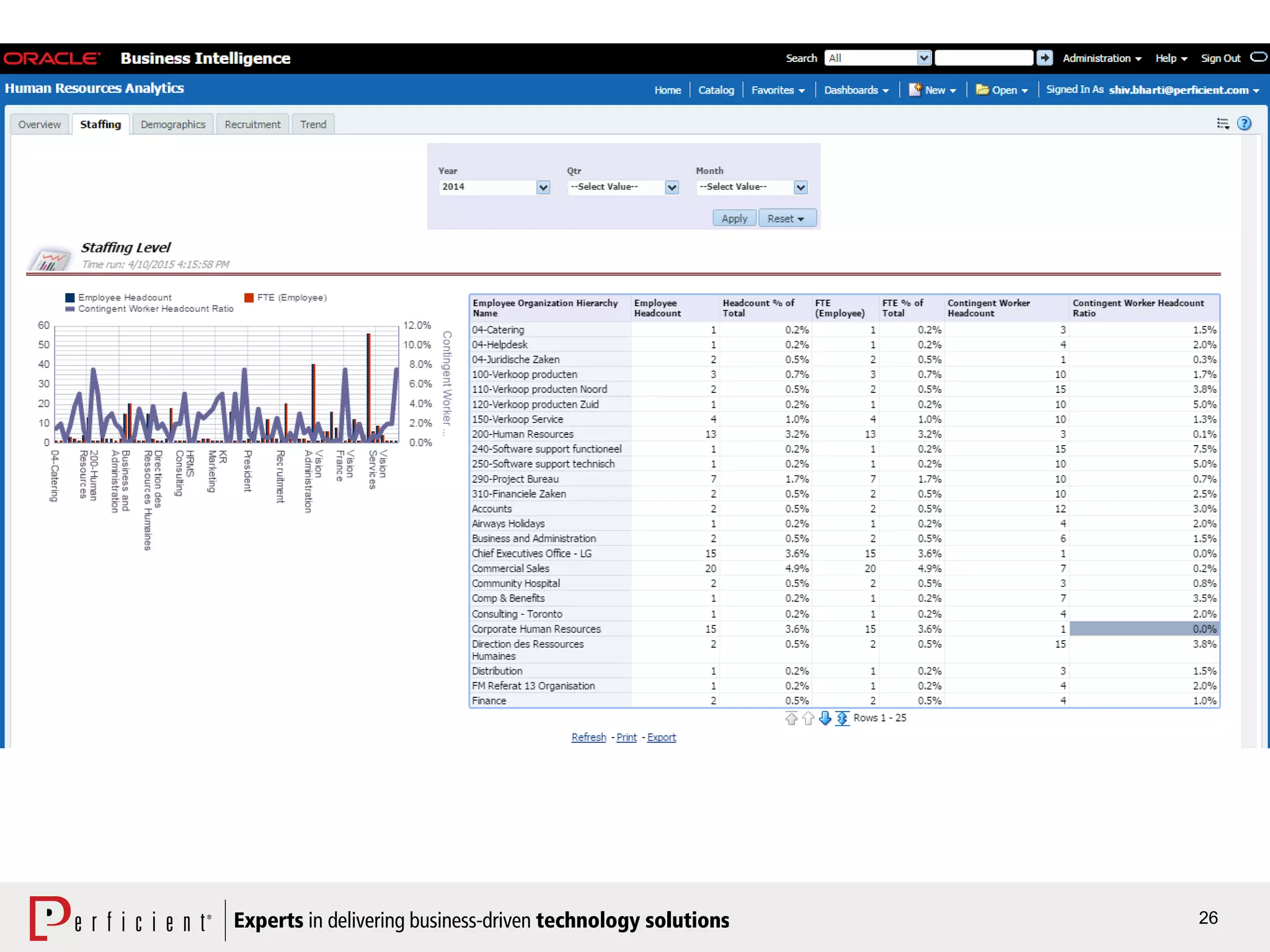Switch to the Demographics tab
Screen dimensions: 1270x952
tap(172, 125)
